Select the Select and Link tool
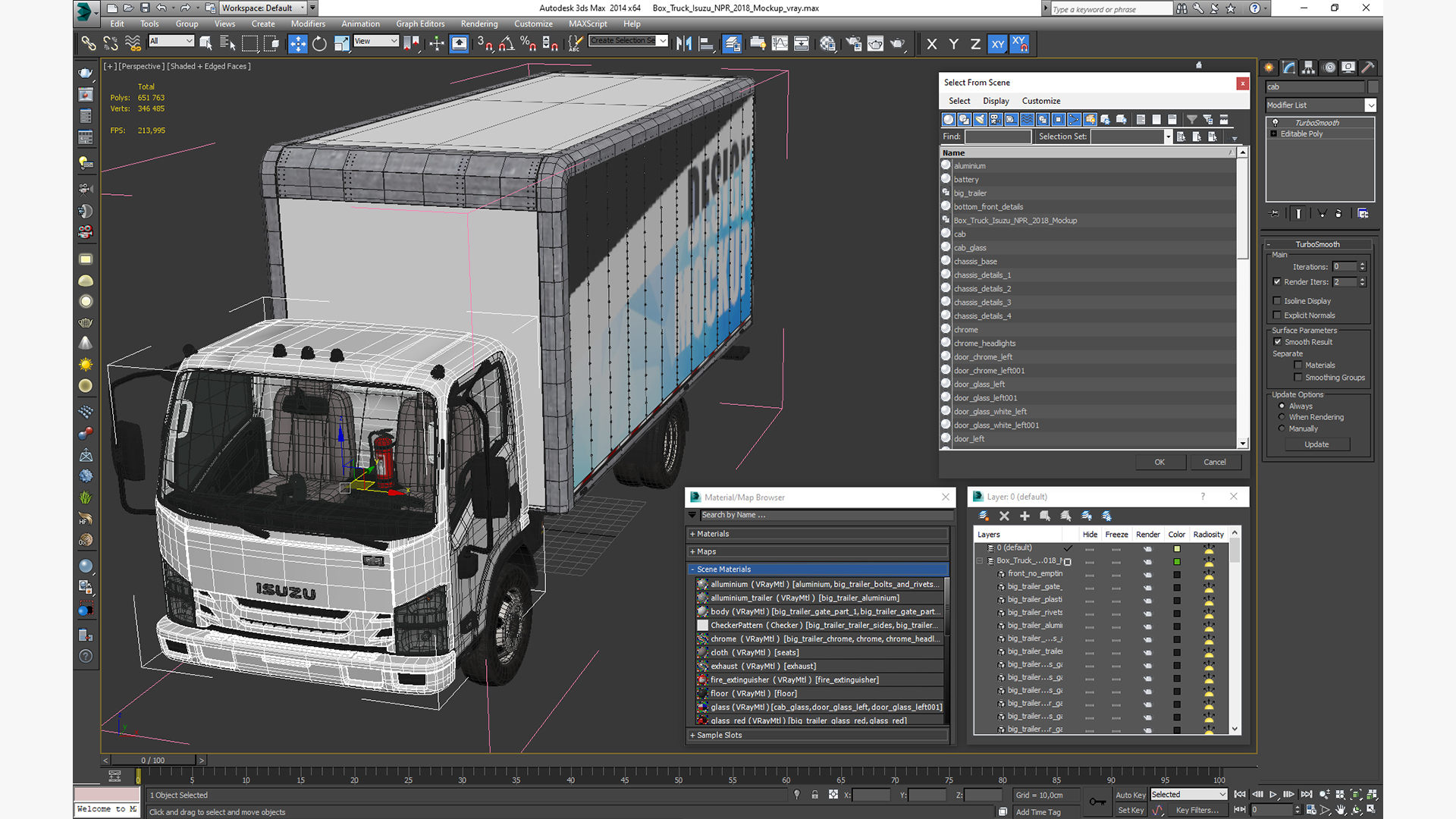The image size is (1456, 819). [89, 43]
